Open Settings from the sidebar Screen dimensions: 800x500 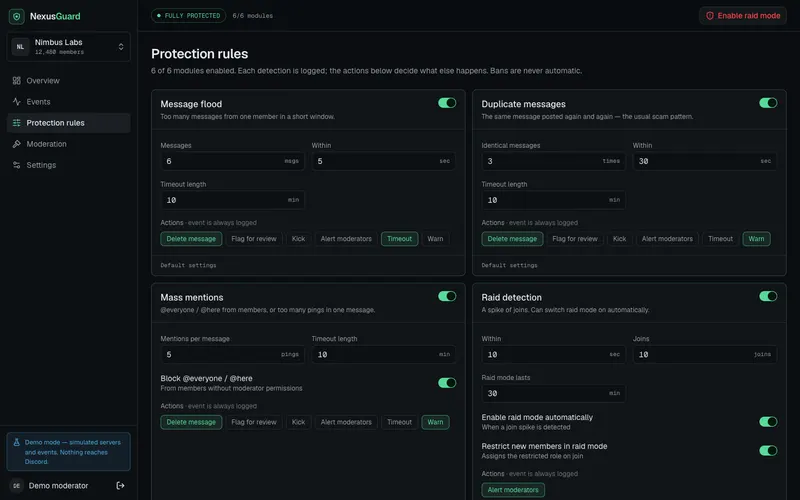pos(68,165)
